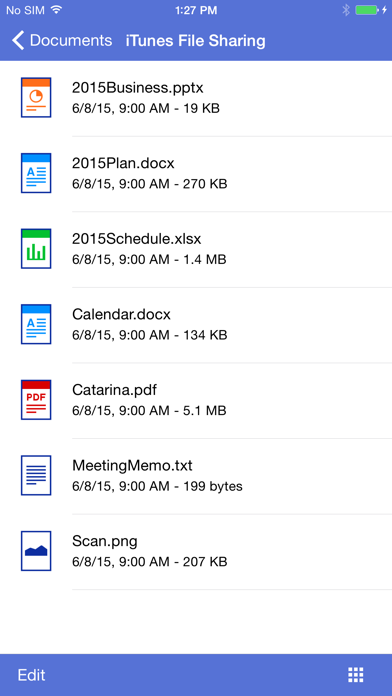Tap the spreadsheet icon for 2015Schedule.xlsx
The height and width of the screenshot is (696, 392).
pyautogui.click(x=36, y=248)
